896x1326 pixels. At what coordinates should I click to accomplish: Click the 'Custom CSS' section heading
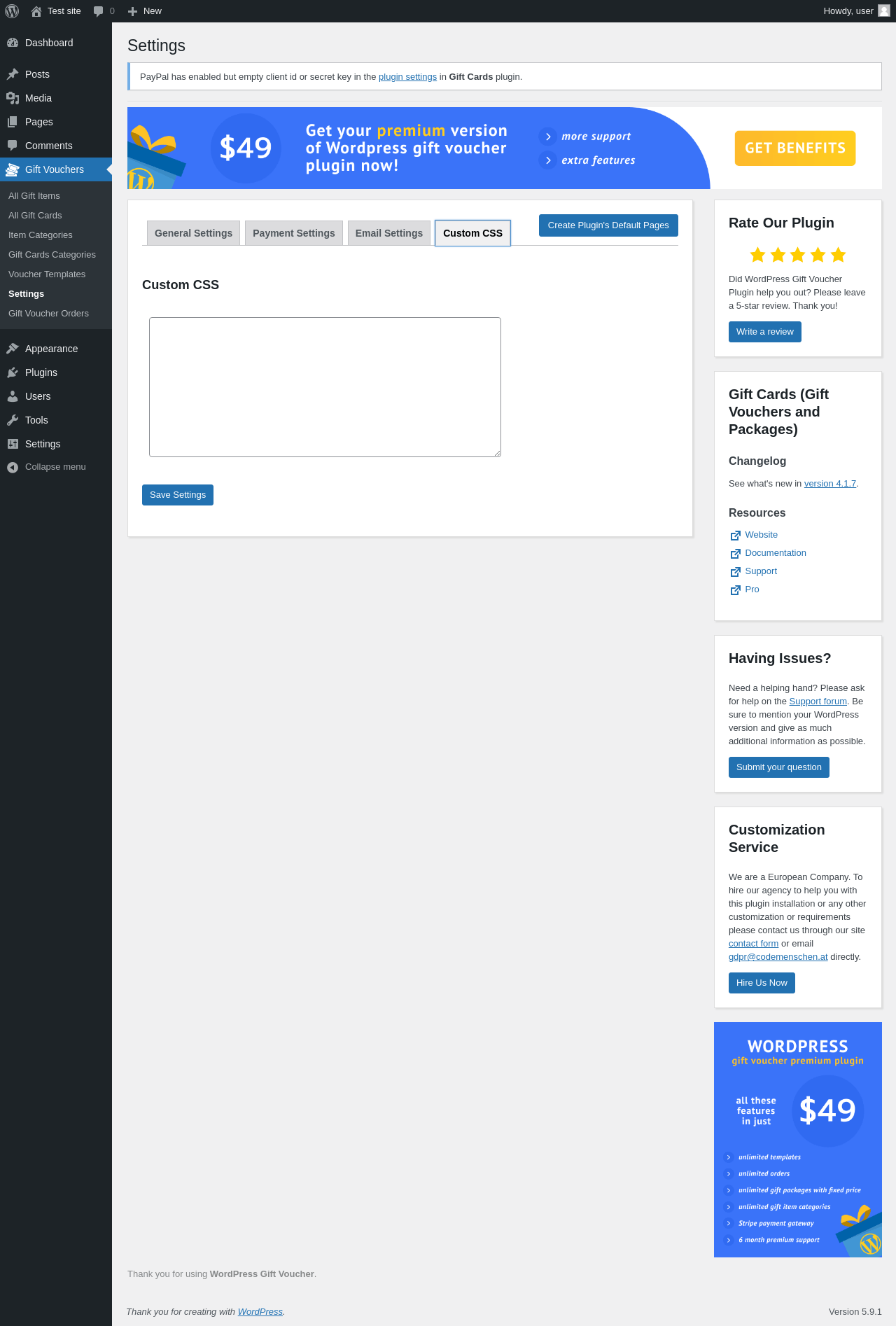coord(181,285)
